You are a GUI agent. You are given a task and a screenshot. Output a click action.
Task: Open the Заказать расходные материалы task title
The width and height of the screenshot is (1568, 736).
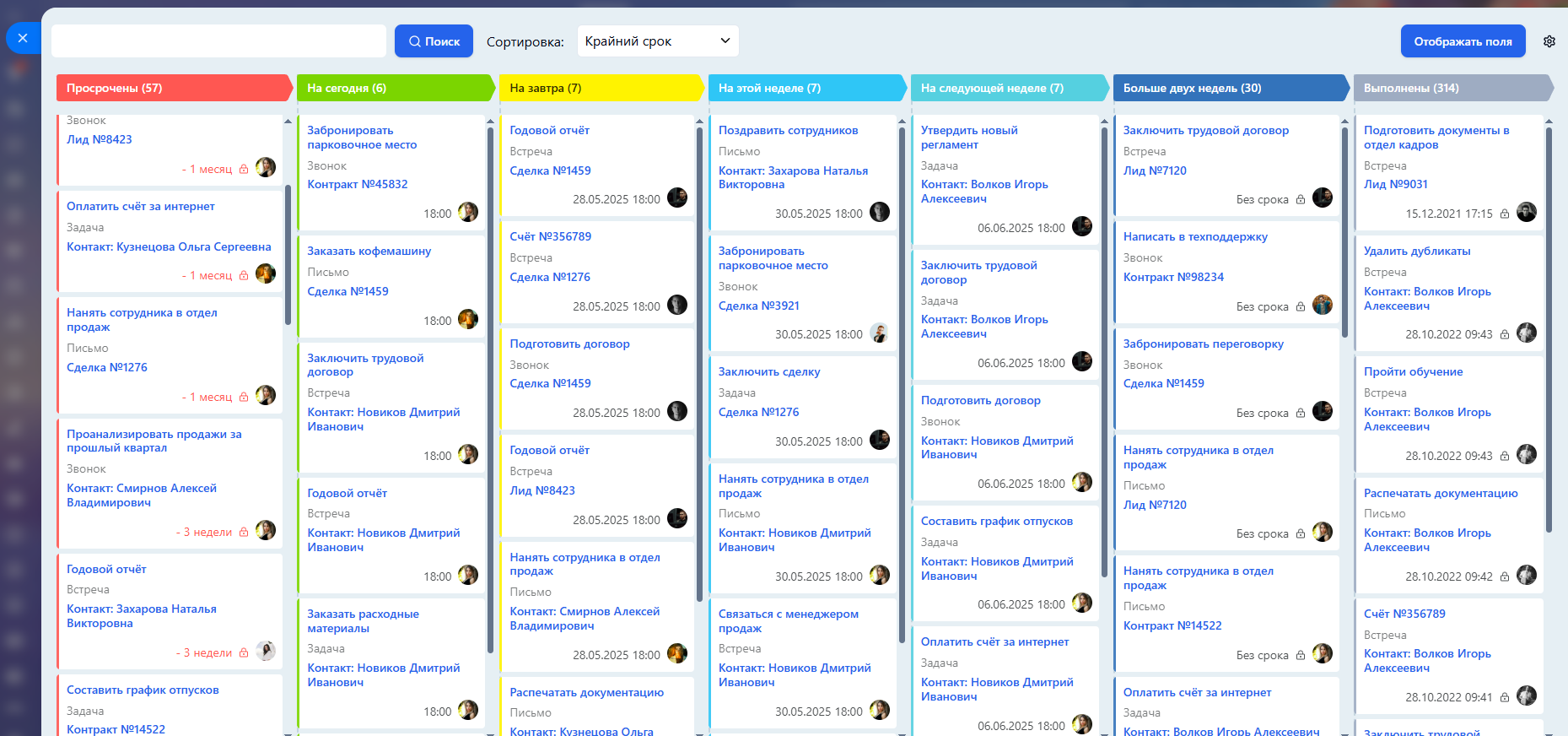click(363, 621)
